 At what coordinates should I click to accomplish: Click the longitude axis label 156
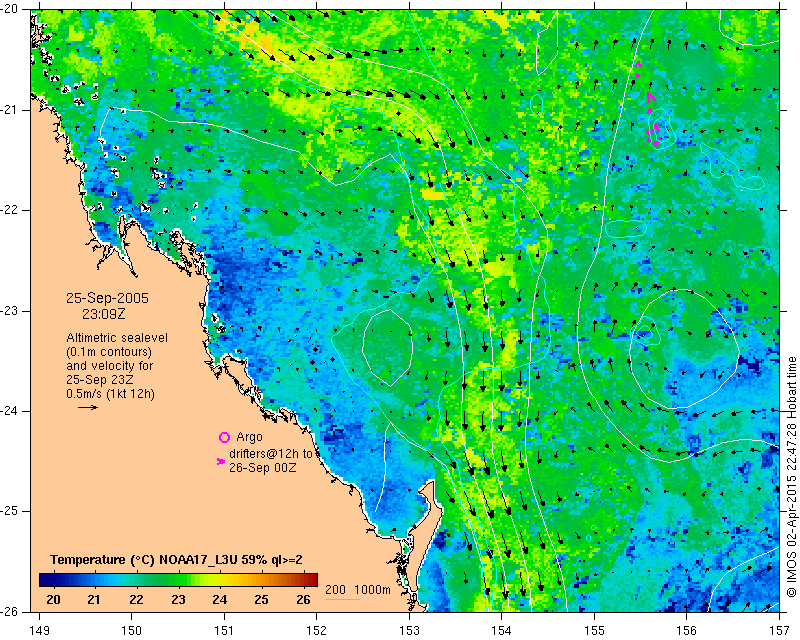687,631
